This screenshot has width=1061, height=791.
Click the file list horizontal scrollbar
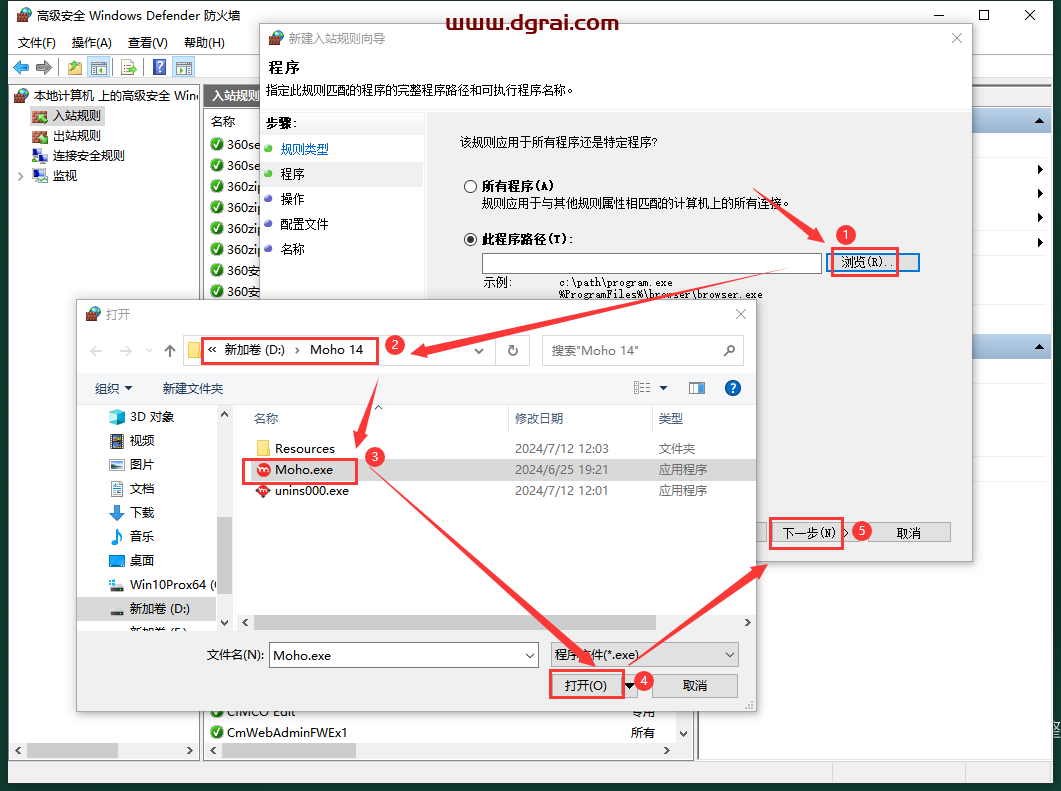pyautogui.click(x=455, y=622)
